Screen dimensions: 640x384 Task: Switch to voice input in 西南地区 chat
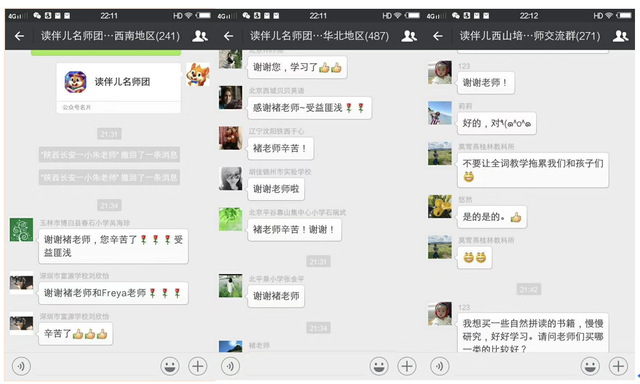coord(21,366)
